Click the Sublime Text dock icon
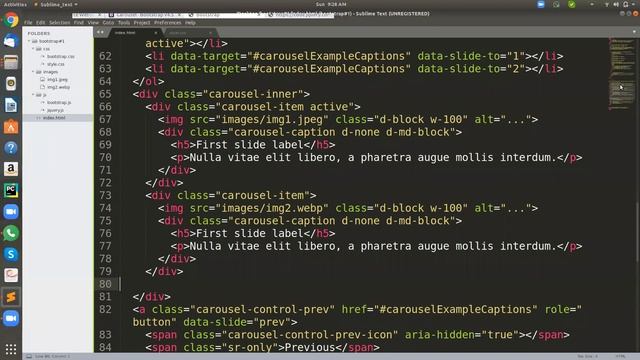This screenshot has width=640, height=360. pos(11,297)
